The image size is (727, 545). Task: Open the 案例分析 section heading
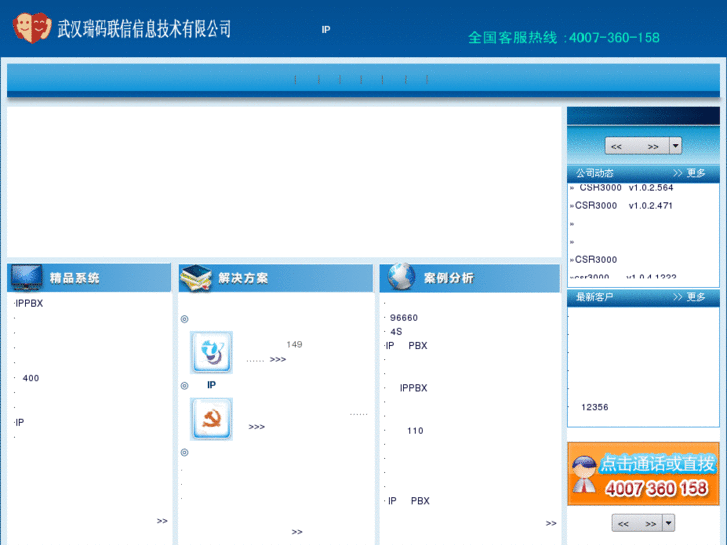coord(449,278)
